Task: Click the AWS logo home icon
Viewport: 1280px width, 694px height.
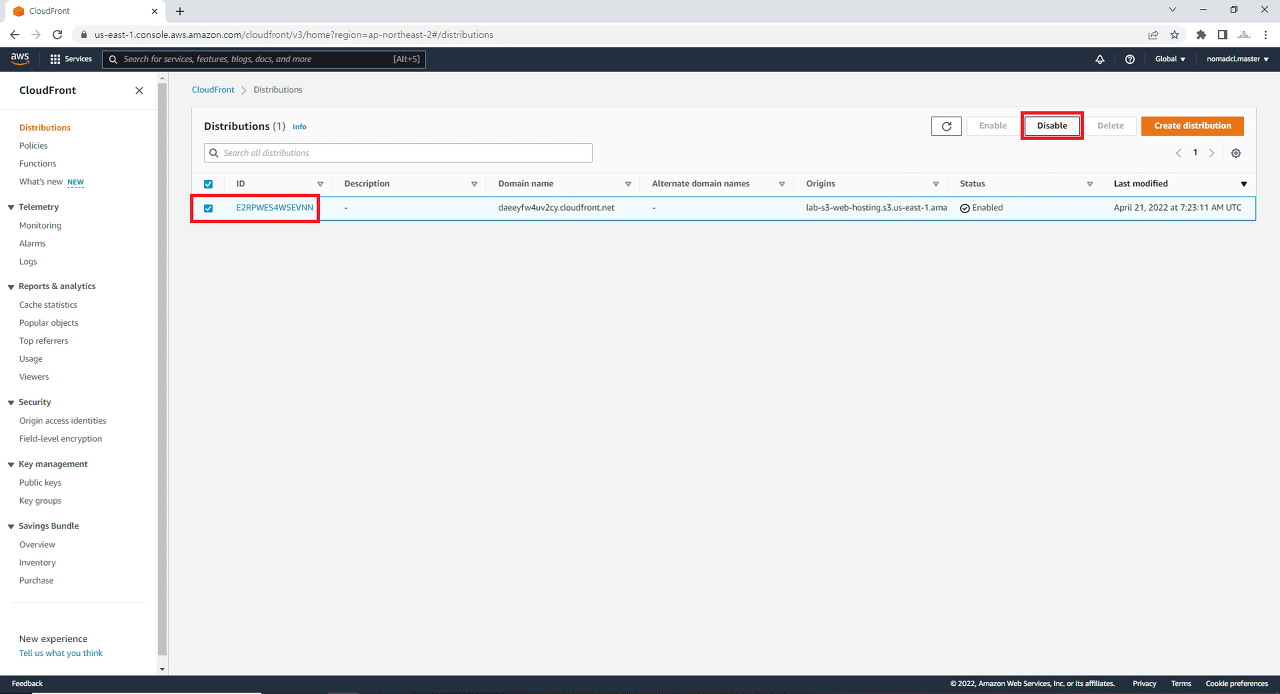Action: 20,59
